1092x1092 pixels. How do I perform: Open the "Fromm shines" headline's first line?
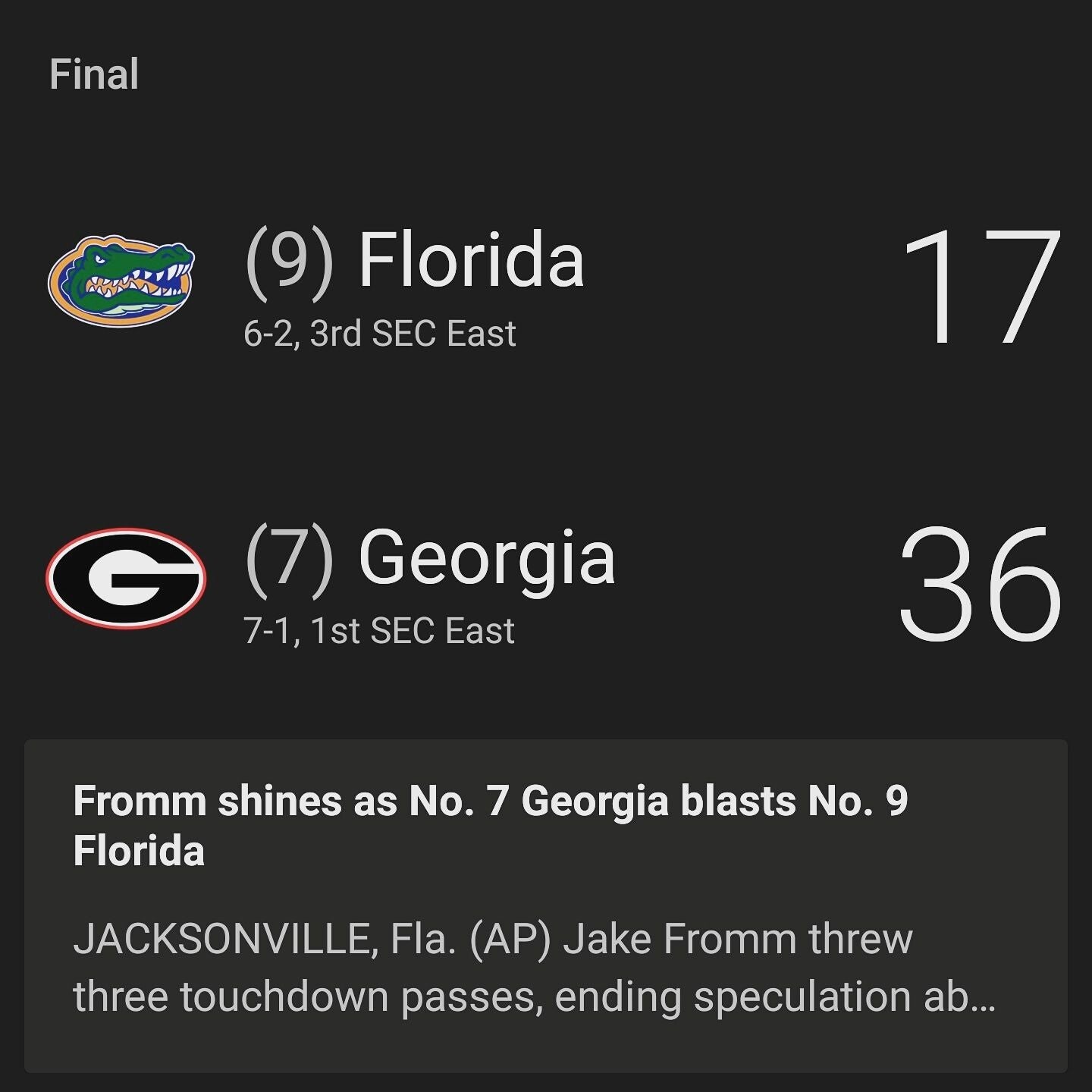pyautogui.click(x=490, y=802)
